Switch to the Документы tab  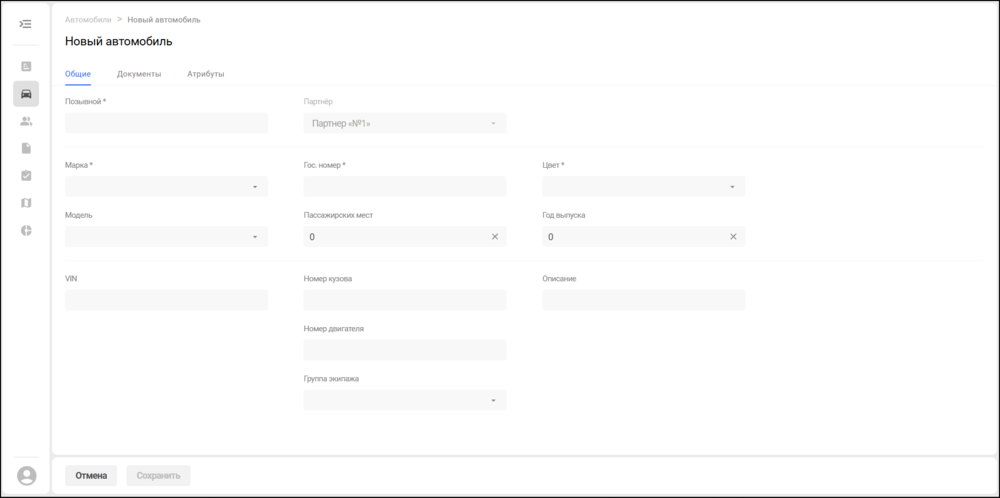[x=139, y=74]
